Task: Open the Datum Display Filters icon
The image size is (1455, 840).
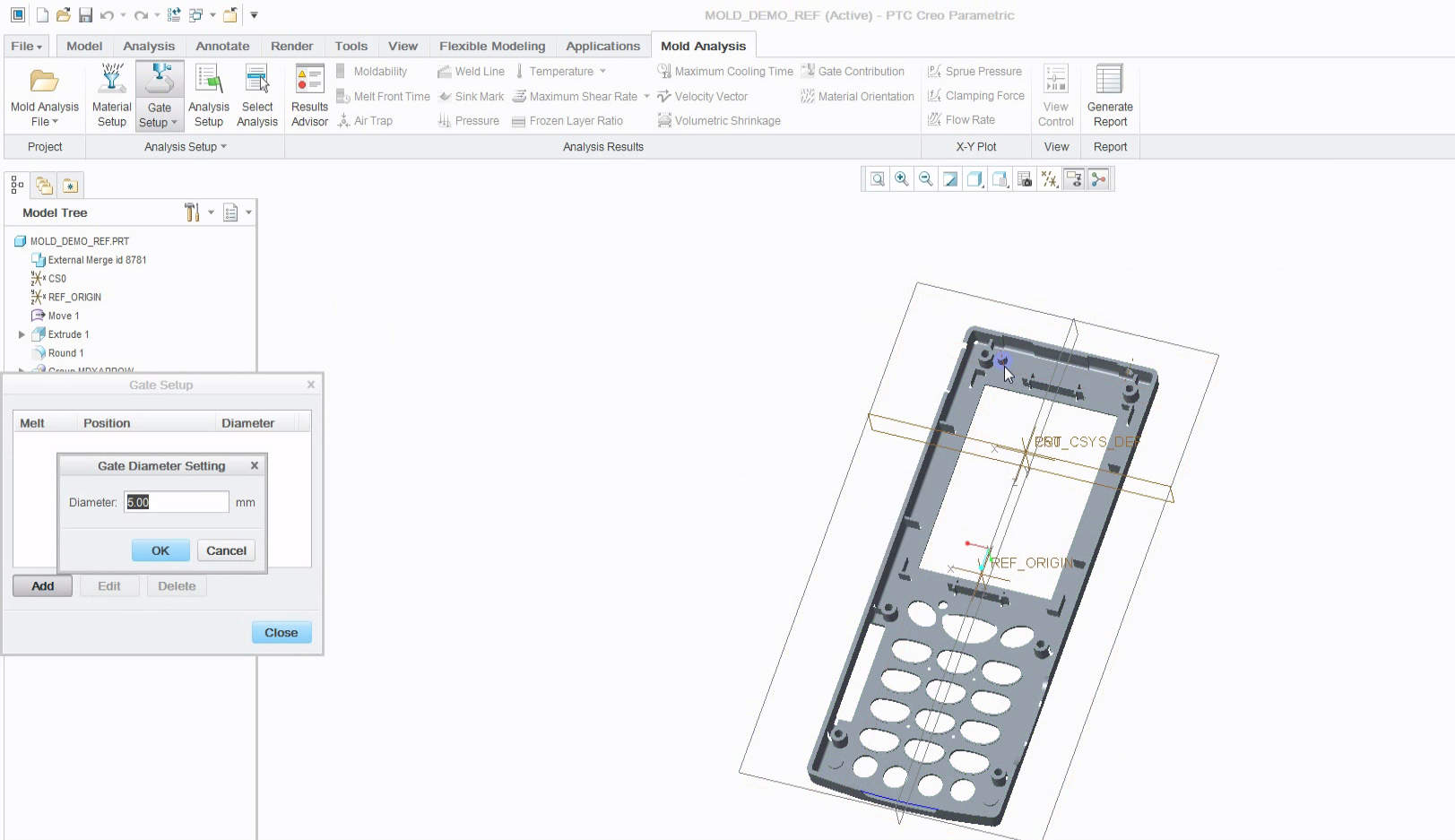Action: (x=1050, y=179)
